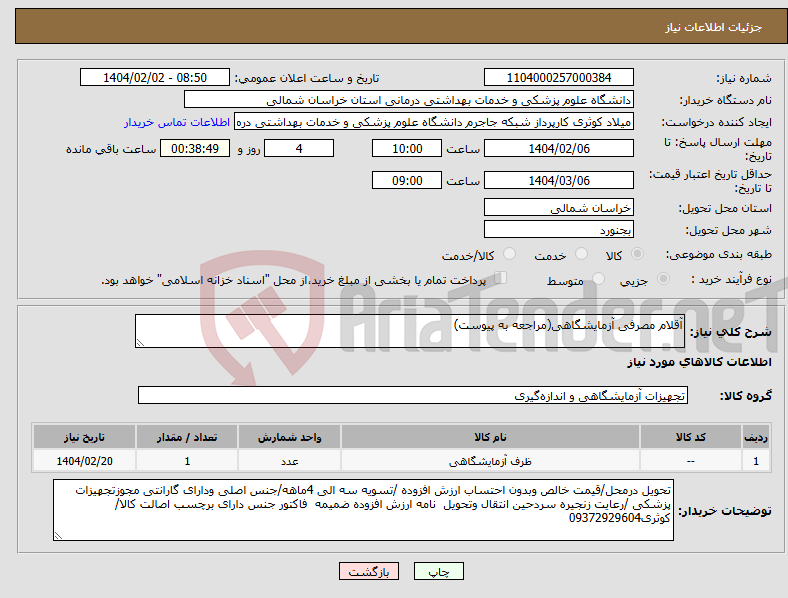Click the general need description text area
Image resolution: width=788 pixels, height=598 pixels.
(x=410, y=331)
